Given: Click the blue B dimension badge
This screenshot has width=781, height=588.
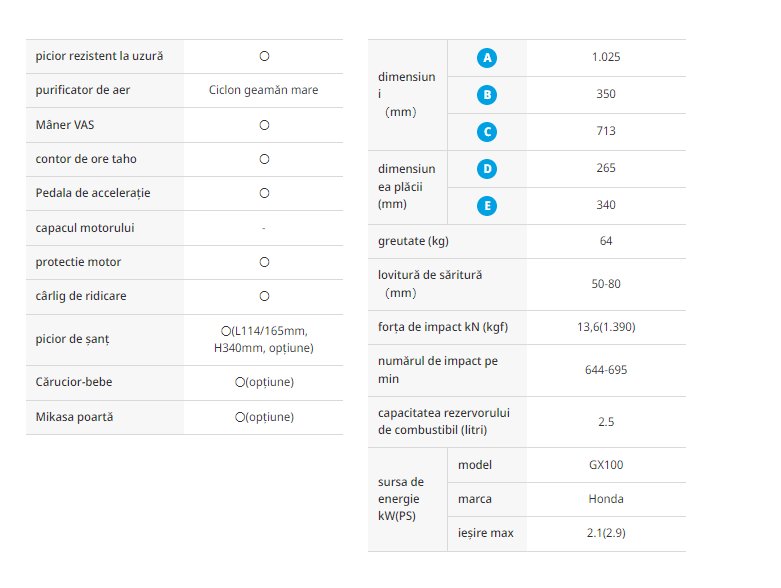Looking at the screenshot, I should click(487, 95).
